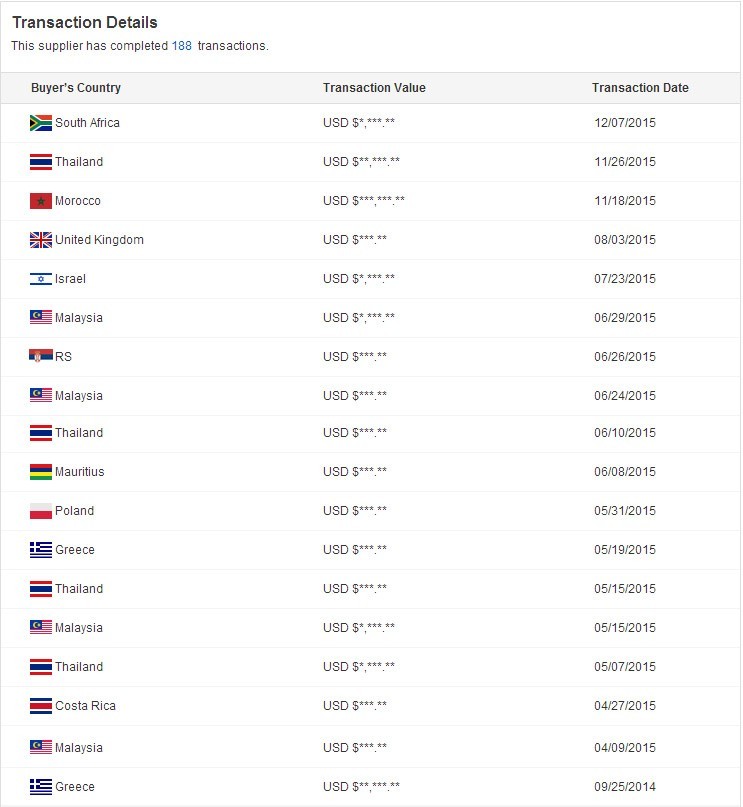Click the date 12/07/2015

pyautogui.click(x=625, y=123)
